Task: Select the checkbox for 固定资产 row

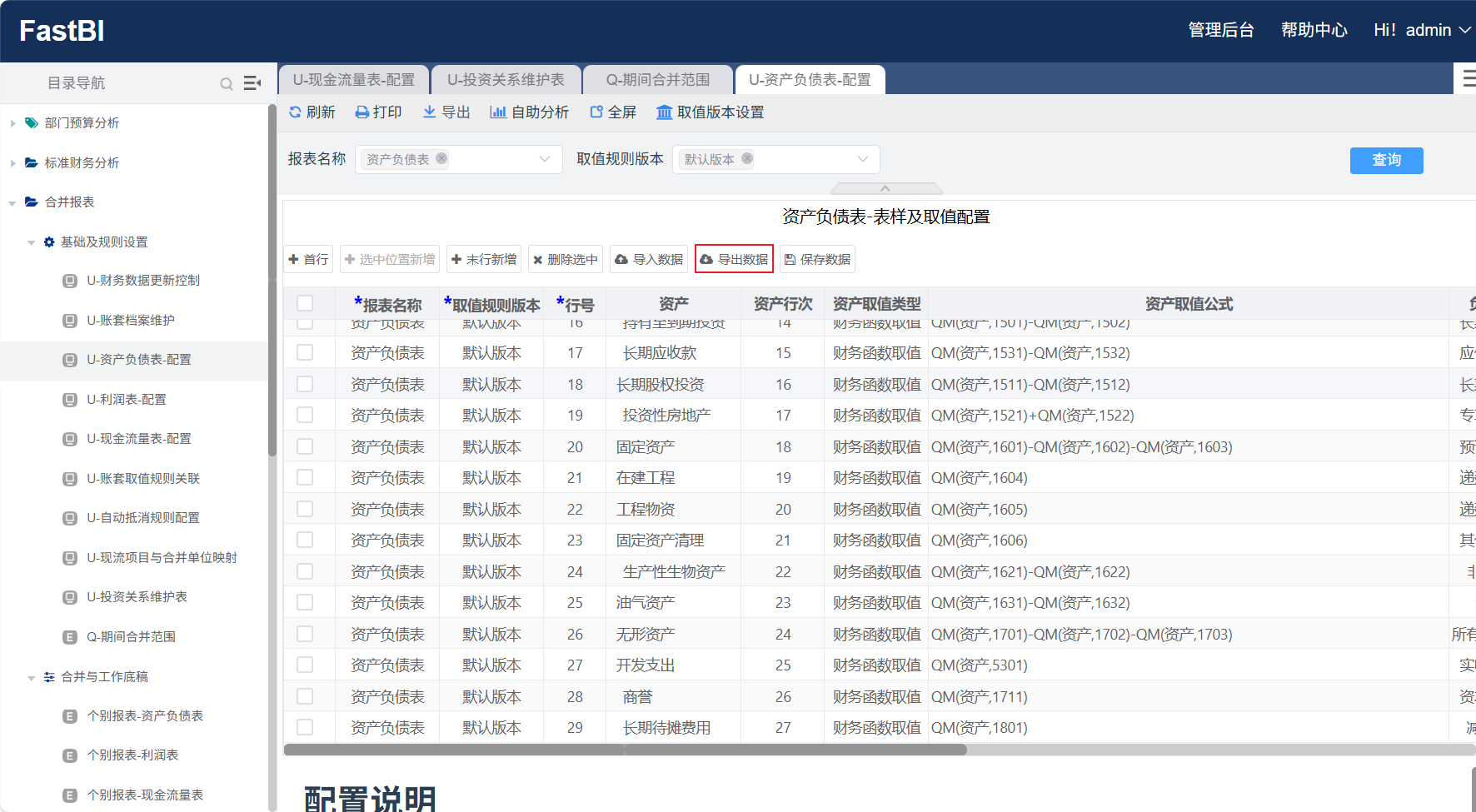Action: 305,447
